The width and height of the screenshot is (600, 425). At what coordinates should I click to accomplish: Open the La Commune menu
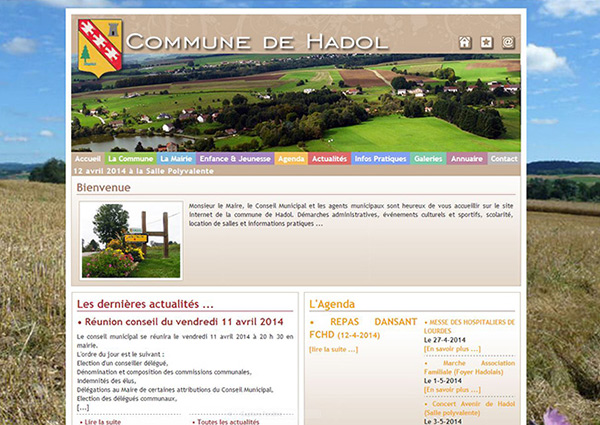coord(130,159)
